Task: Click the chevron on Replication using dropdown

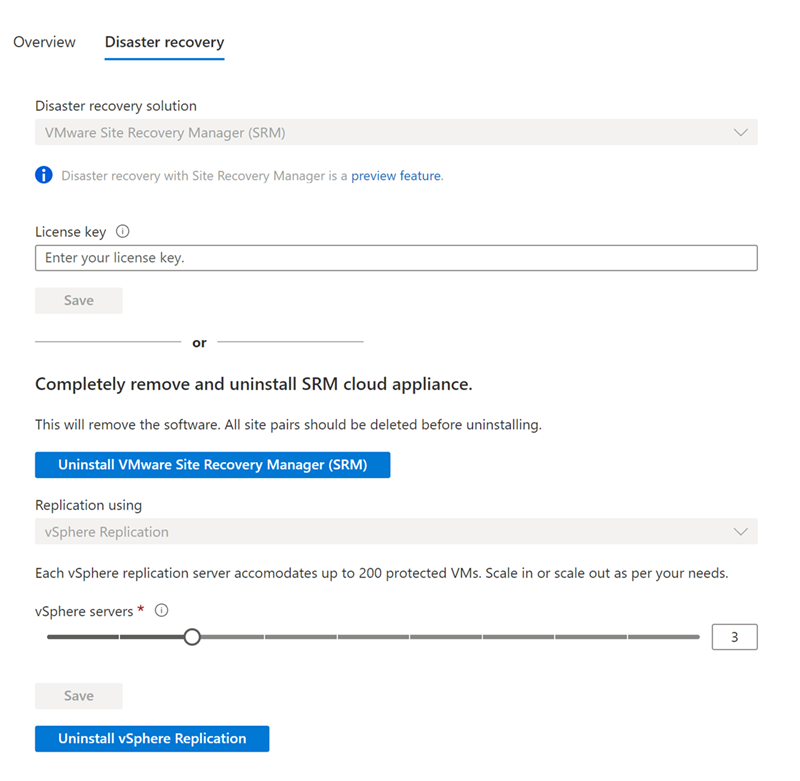Action: pyautogui.click(x=740, y=532)
